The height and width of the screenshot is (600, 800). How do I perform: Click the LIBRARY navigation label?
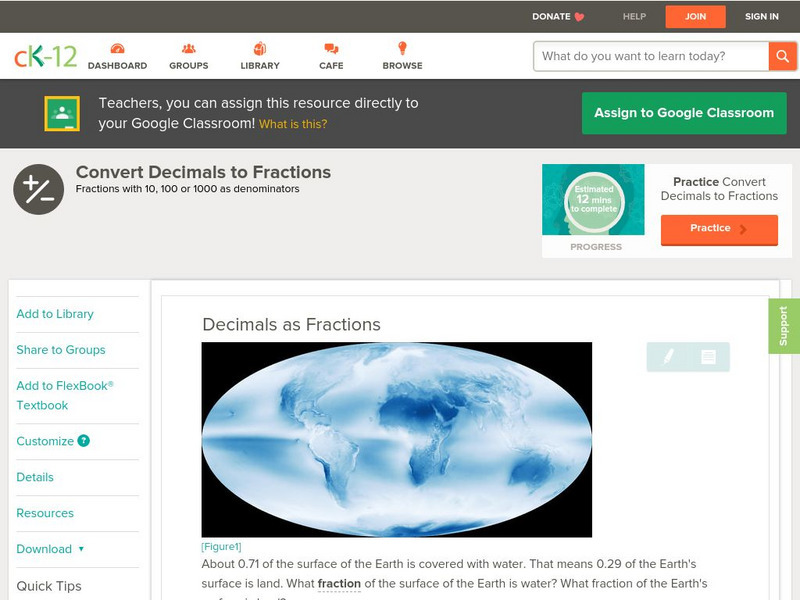260,66
